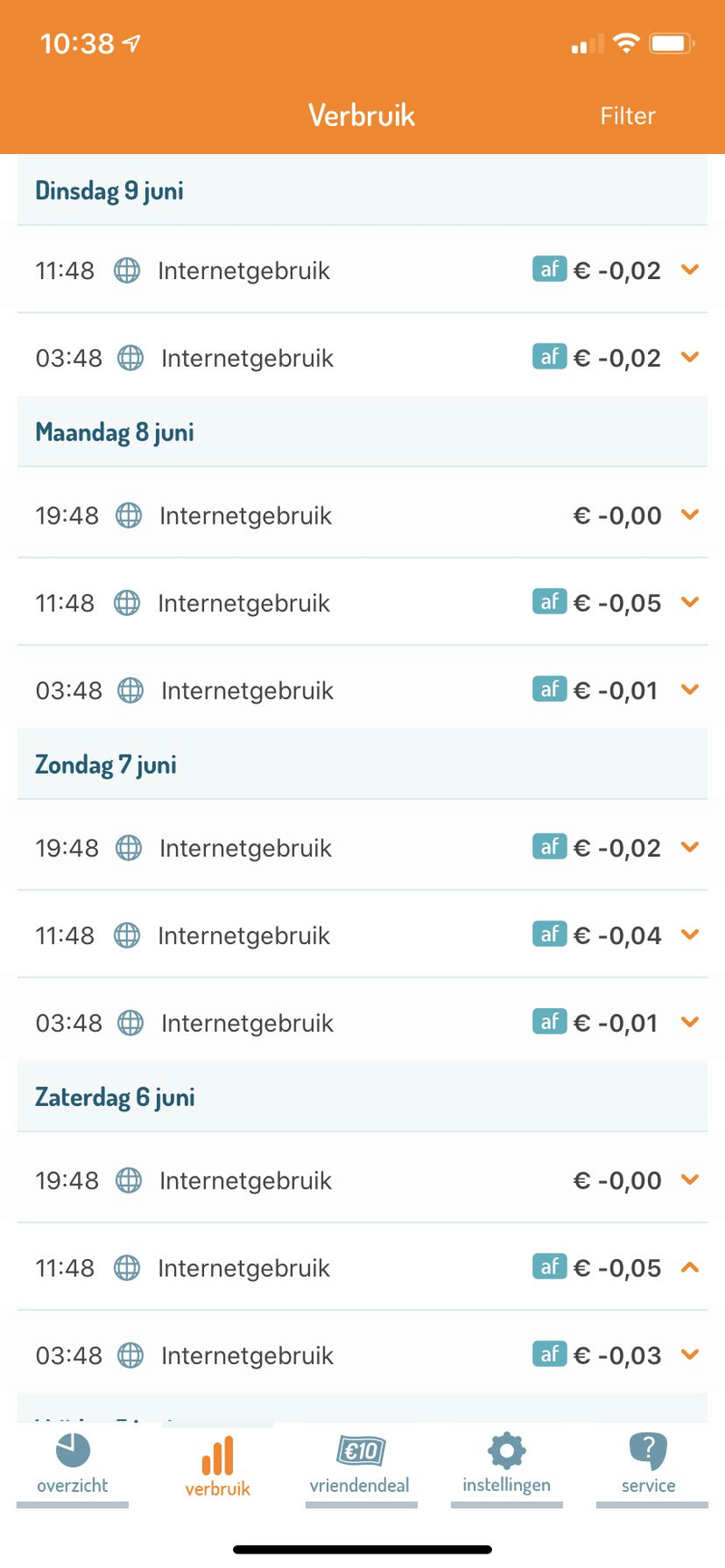Switch to the overzicht tab label

[72, 1486]
